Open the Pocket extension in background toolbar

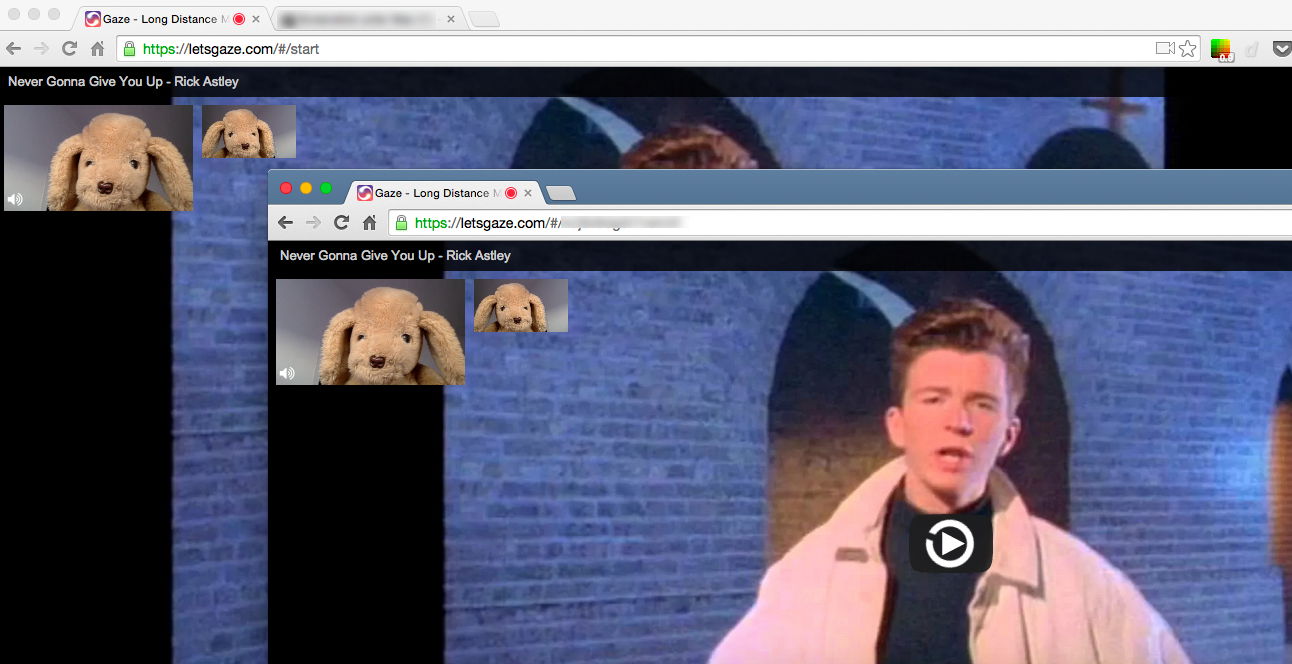1282,48
